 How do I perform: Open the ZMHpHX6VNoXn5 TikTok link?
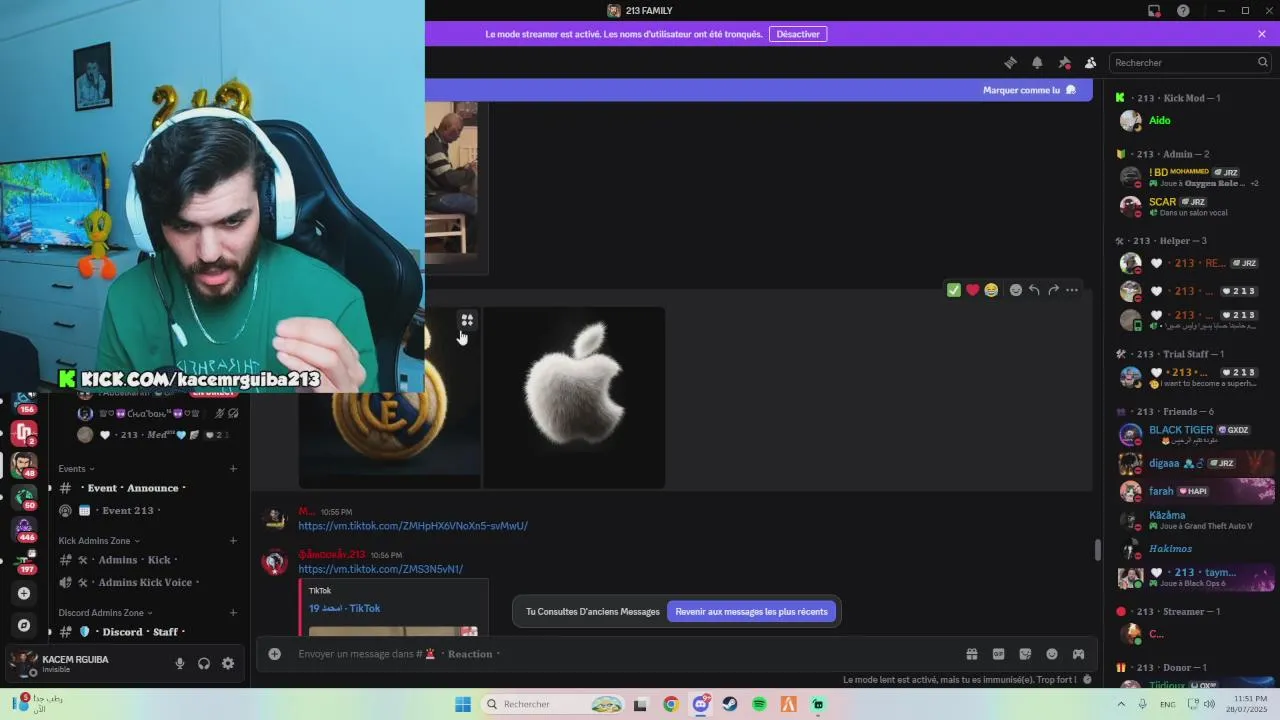coord(413,526)
